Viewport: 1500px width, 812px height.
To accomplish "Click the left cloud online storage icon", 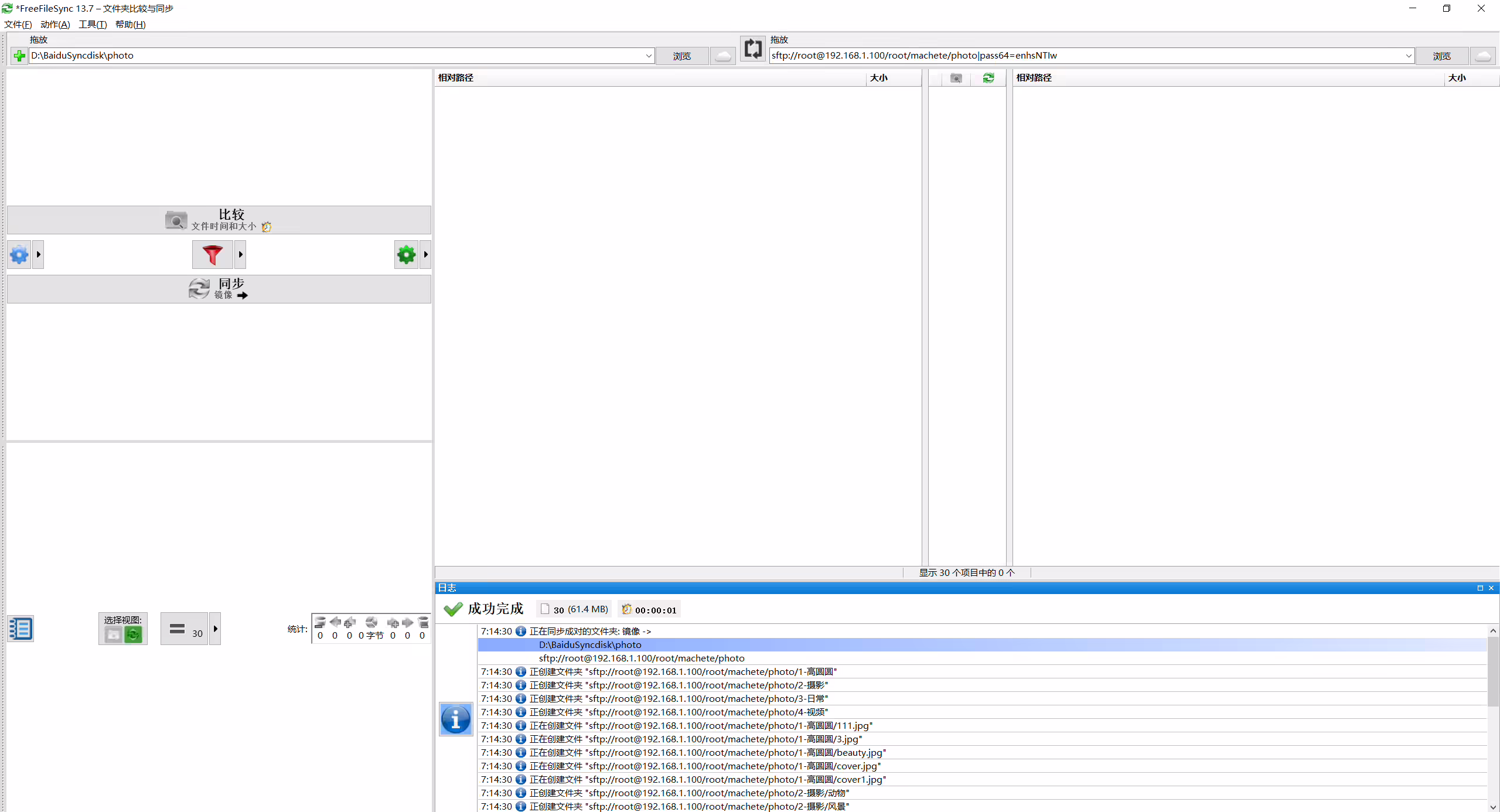I will tap(723, 56).
